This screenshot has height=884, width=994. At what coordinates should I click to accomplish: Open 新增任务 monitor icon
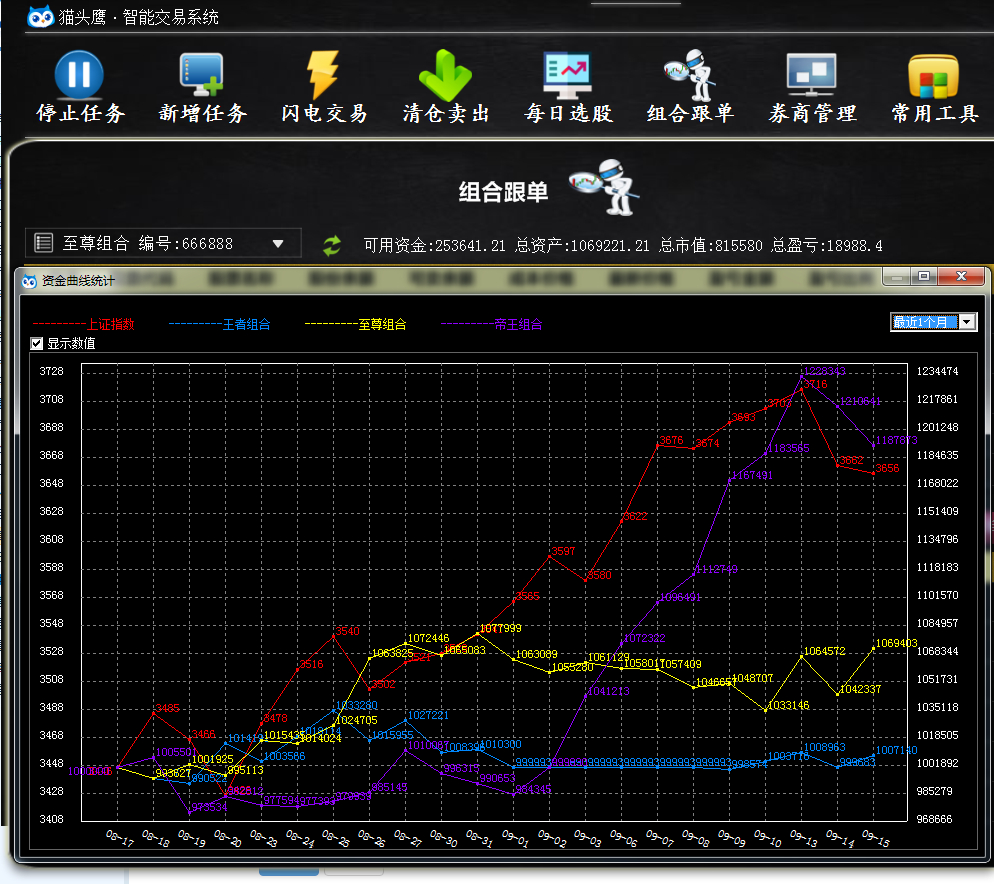[202, 76]
